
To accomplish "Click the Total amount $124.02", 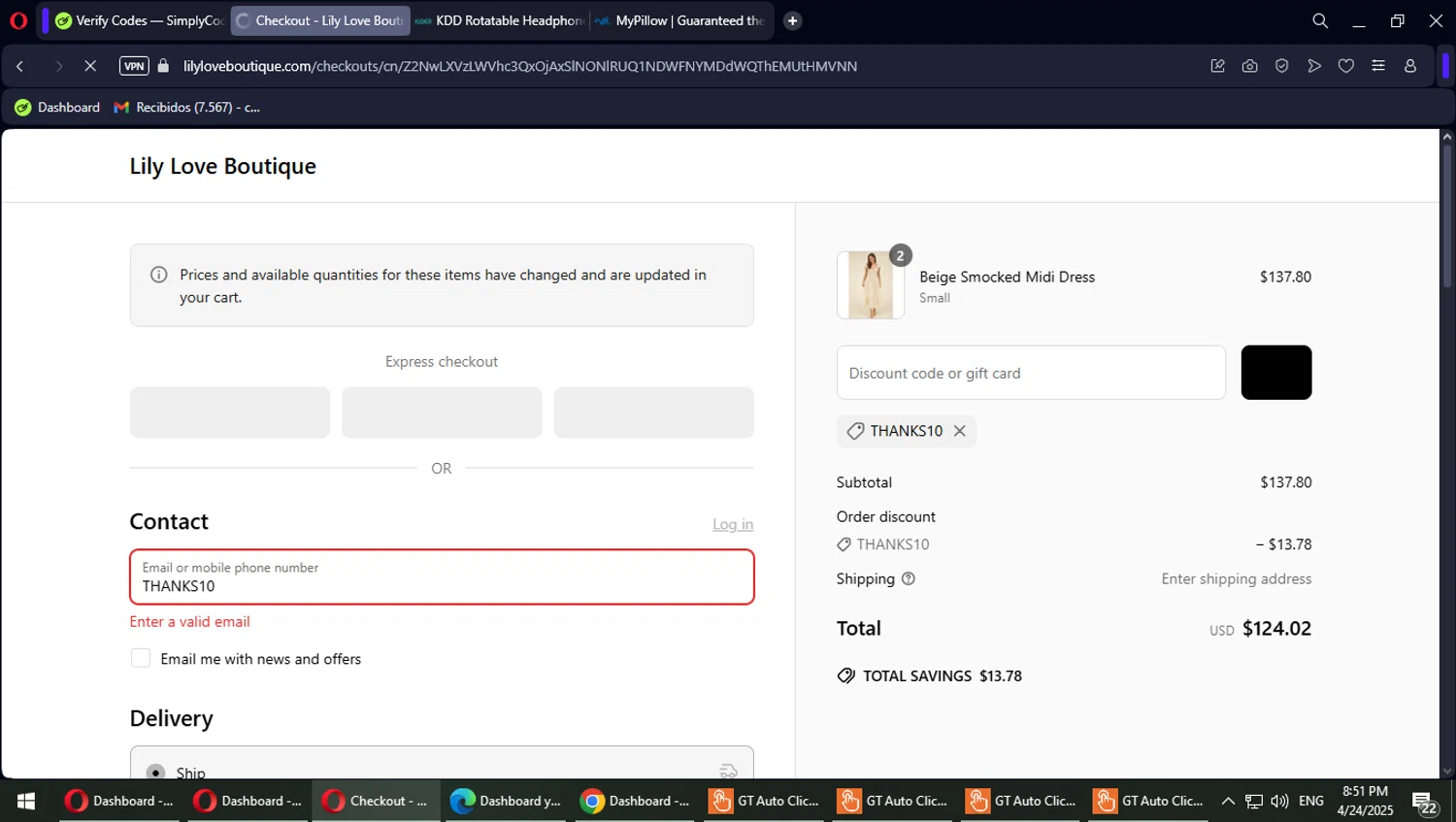I will coord(1276,628).
